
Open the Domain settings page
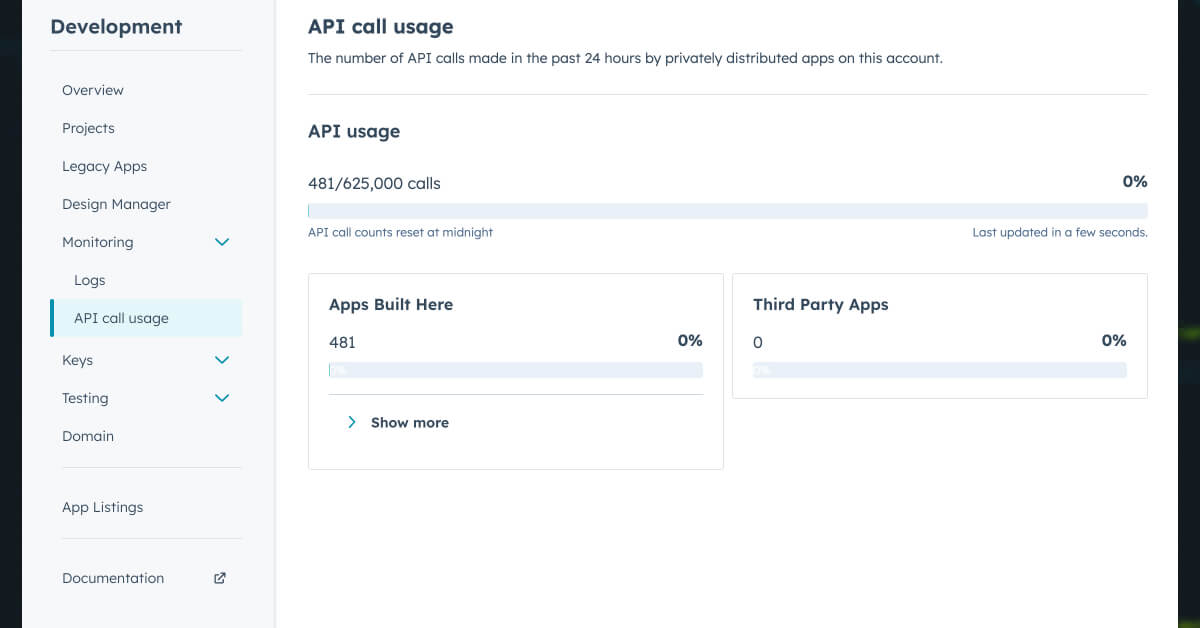[88, 436]
